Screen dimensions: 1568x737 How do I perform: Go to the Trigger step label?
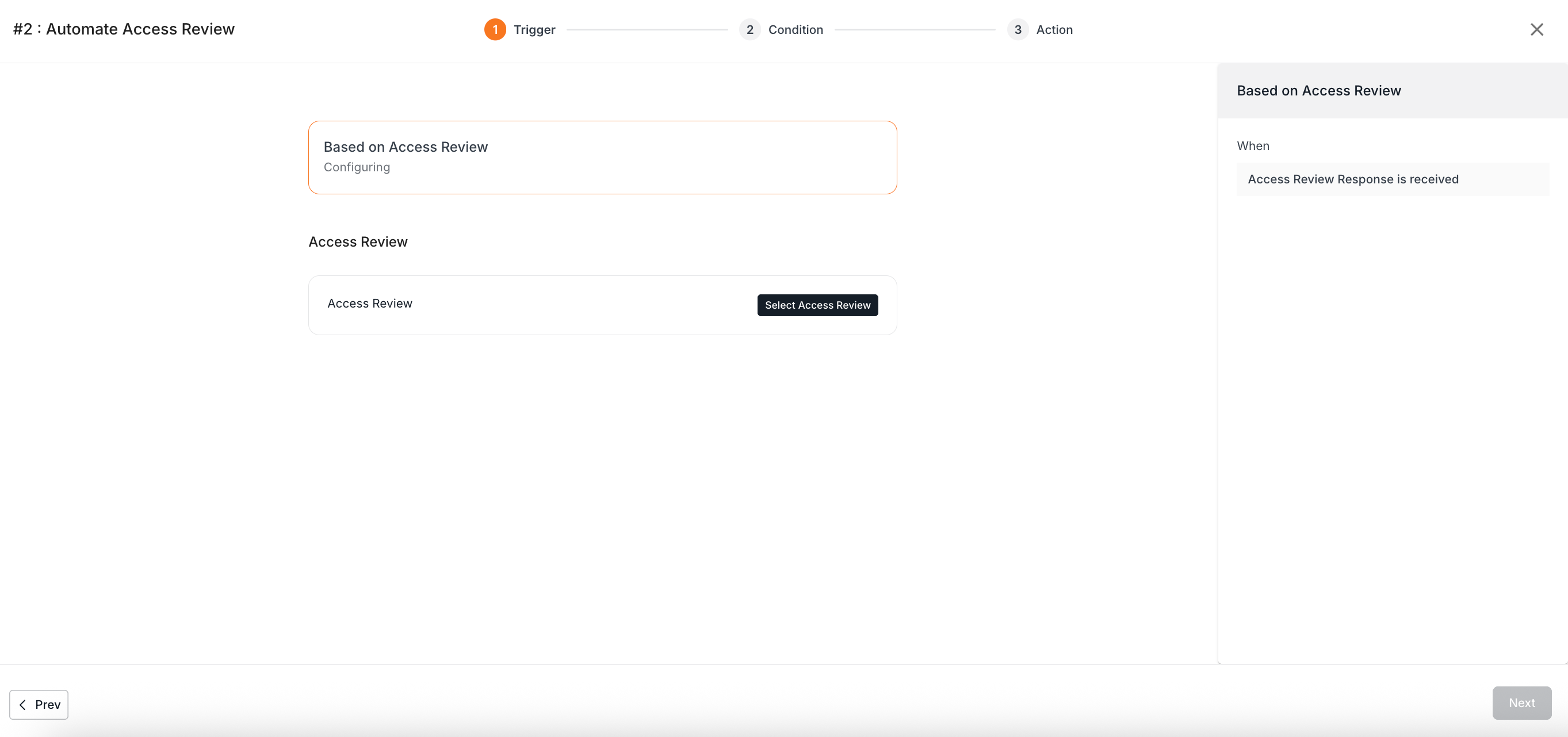coord(534,29)
